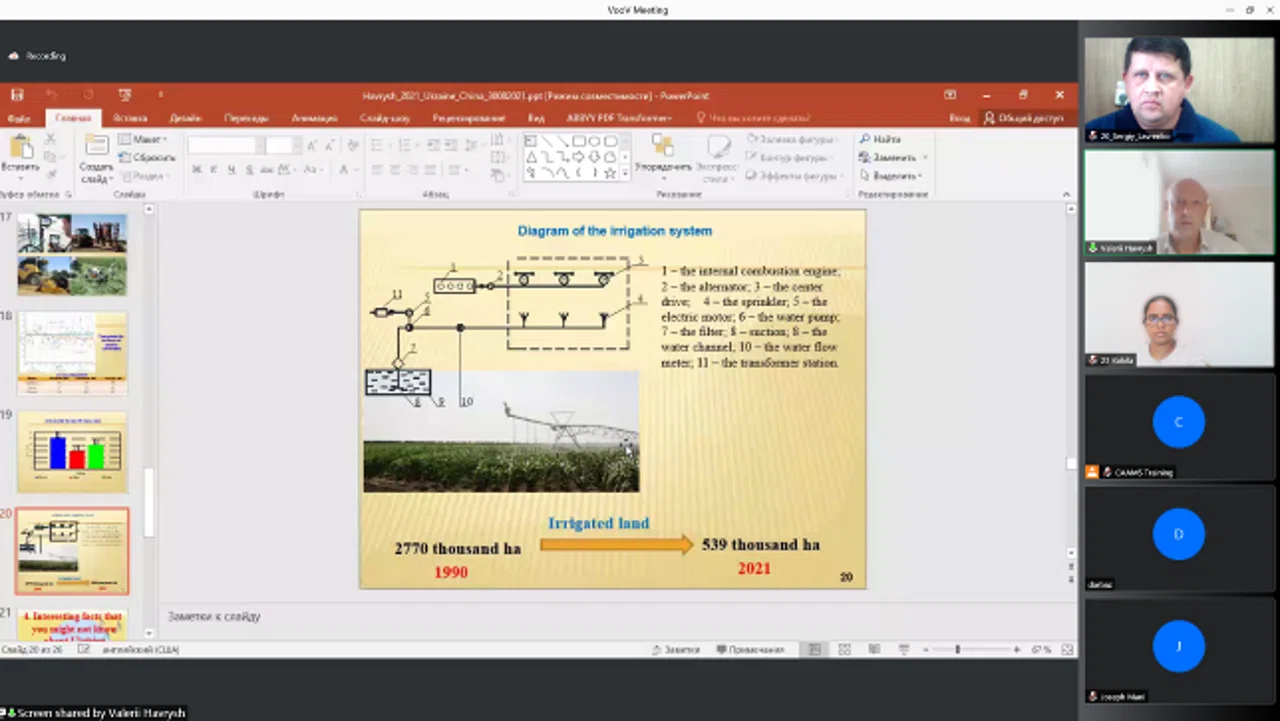Image resolution: width=1280 pixels, height=721 pixels.
Task: Click the Arrange (Упорядочить) icon
Action: 662,146
